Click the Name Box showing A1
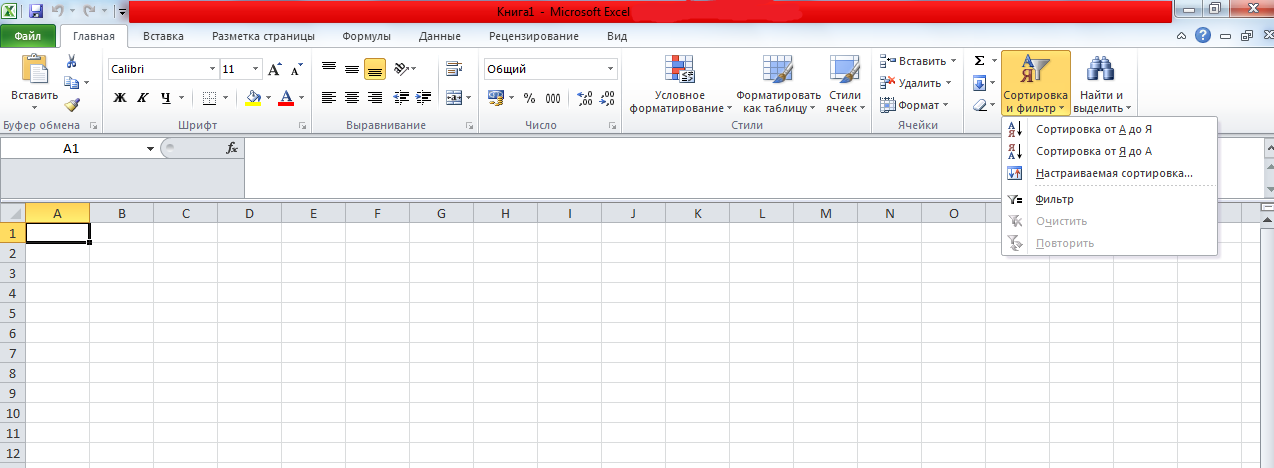Screen dimensions: 1274x468 pos(72,148)
